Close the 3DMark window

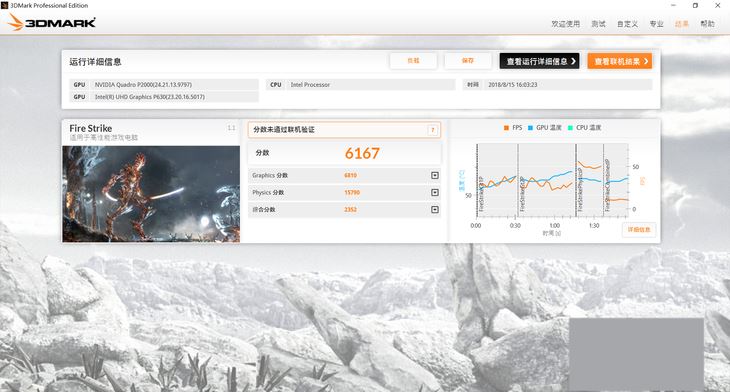717,5
